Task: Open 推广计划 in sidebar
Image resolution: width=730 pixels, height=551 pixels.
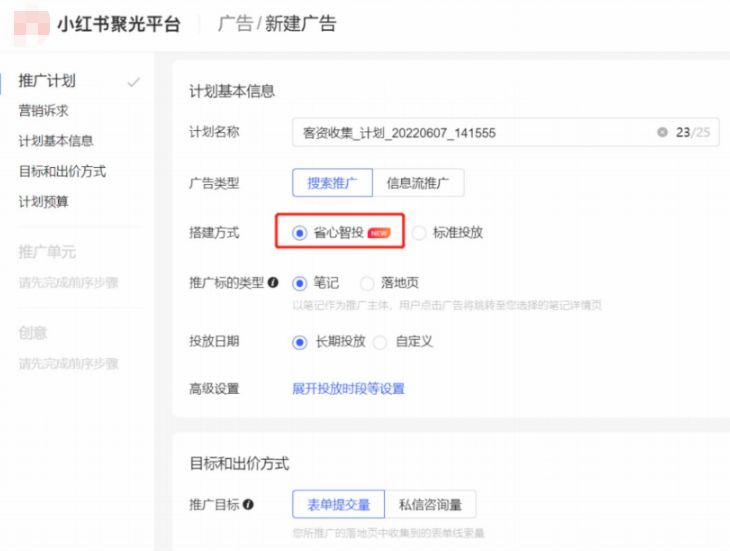Action: coord(47,81)
